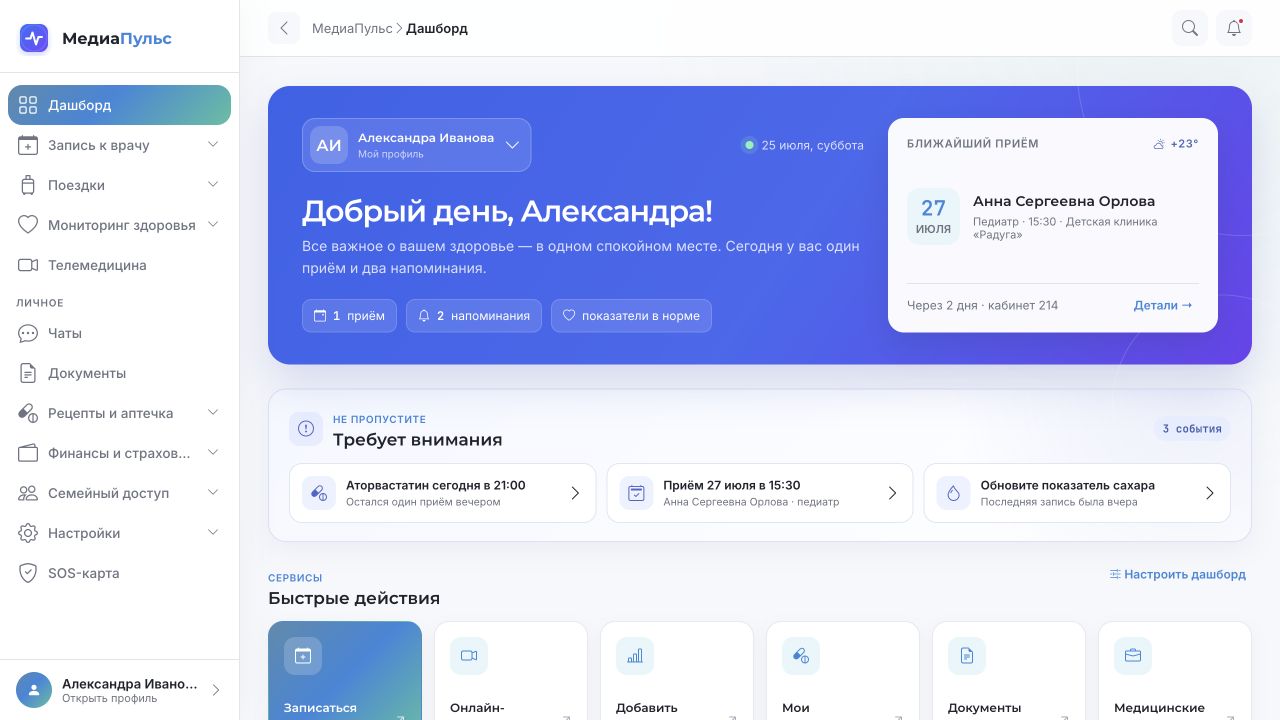Click the Телемедицина camera icon in the sidebar
The height and width of the screenshot is (720, 1280).
(x=28, y=265)
